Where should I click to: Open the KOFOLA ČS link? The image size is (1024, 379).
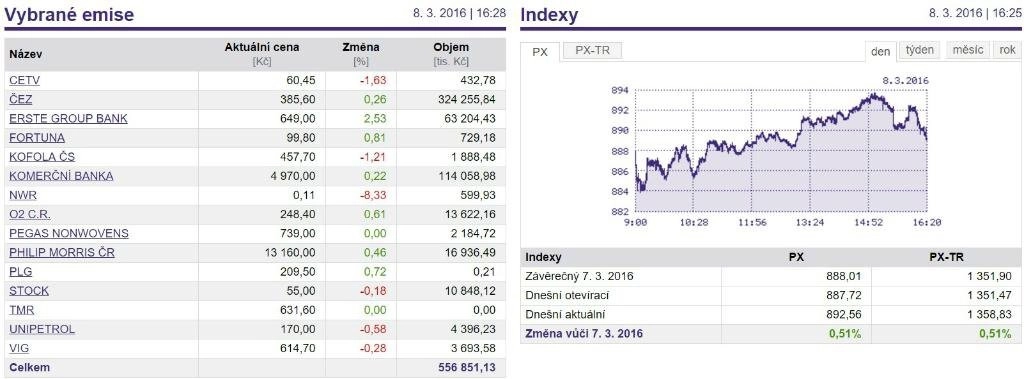tap(42, 157)
